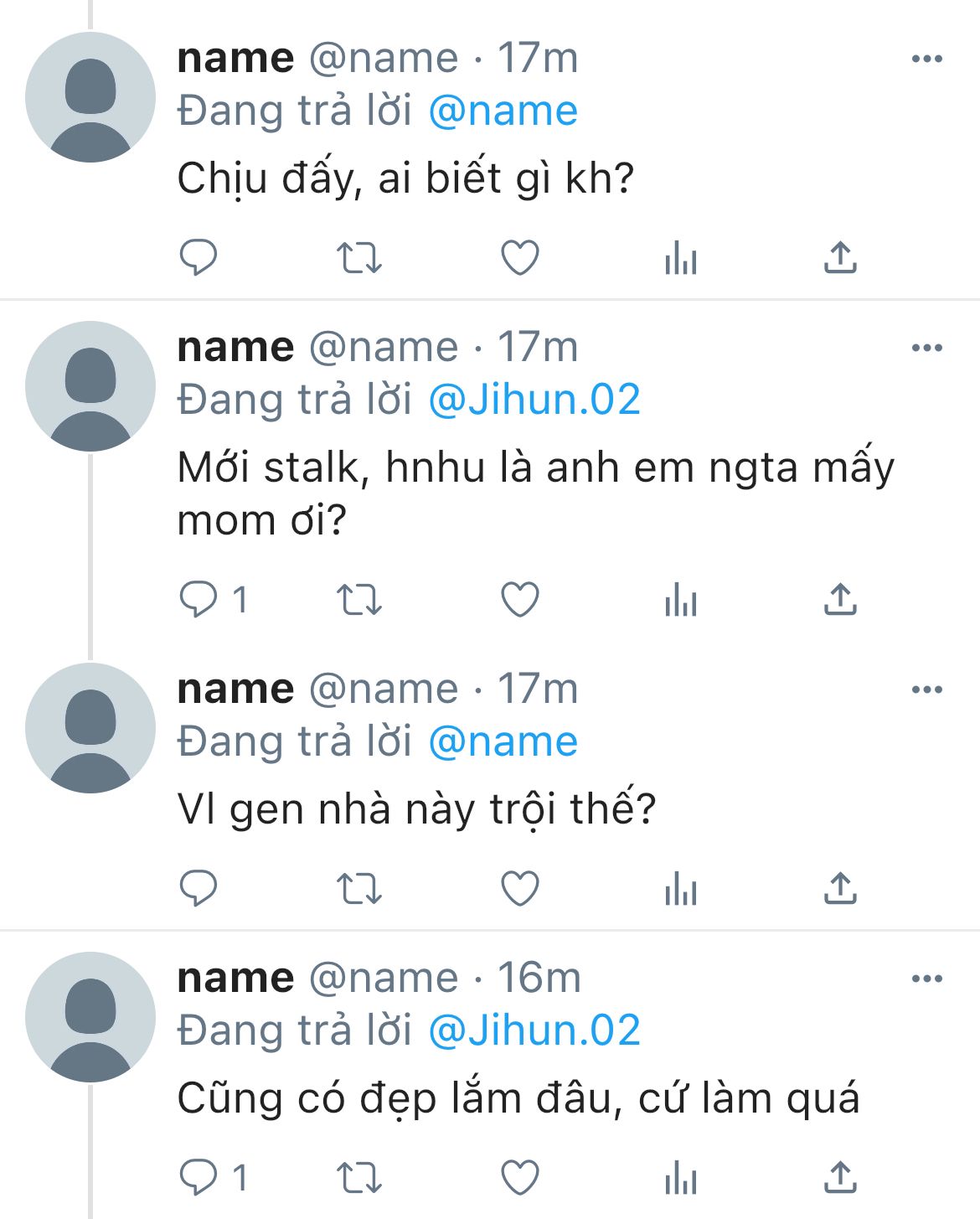
Task: Retweet the "Vl gen nhà này trội thế?" tweet
Action: click(358, 888)
